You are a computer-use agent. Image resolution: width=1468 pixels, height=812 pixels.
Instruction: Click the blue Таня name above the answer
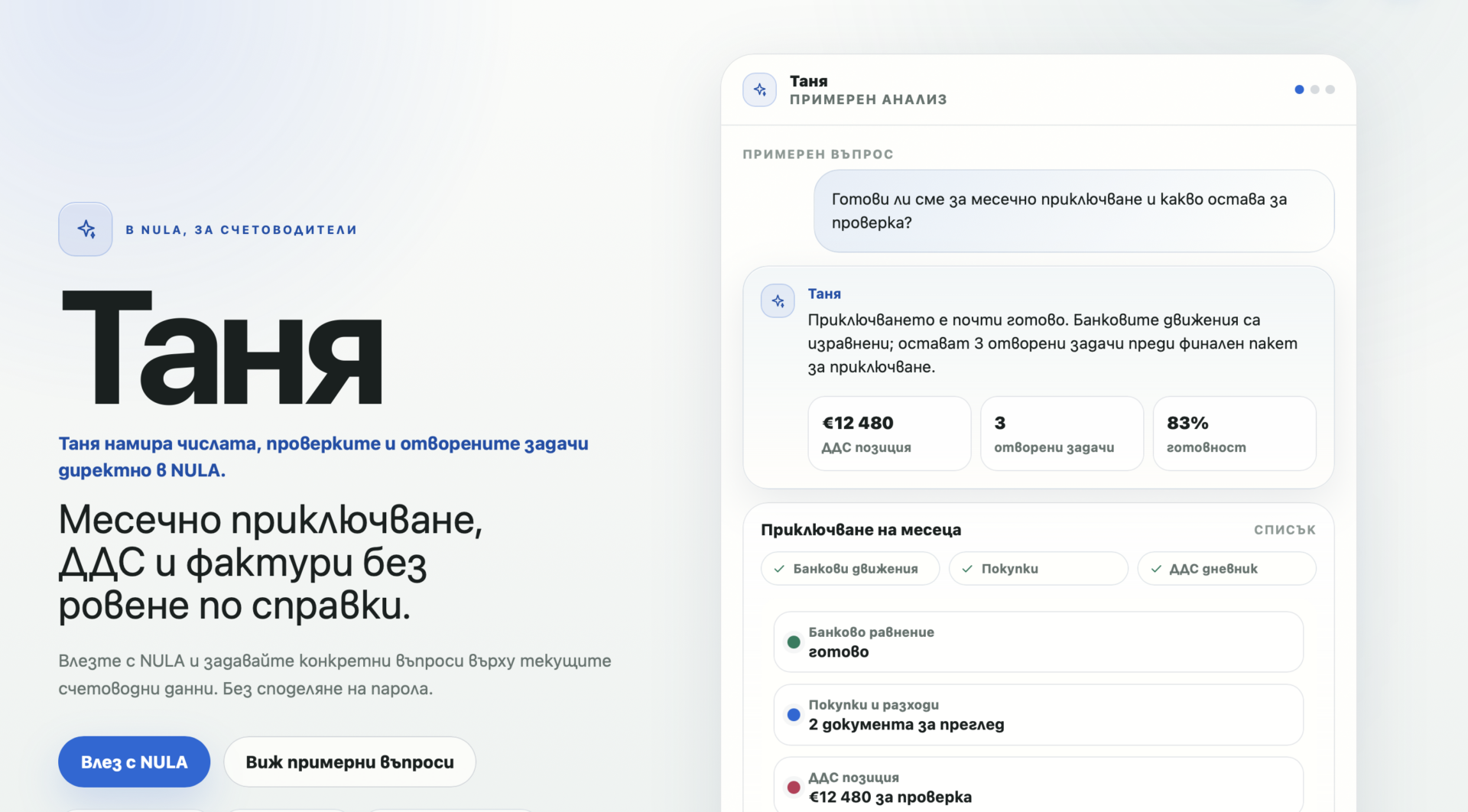tap(824, 294)
